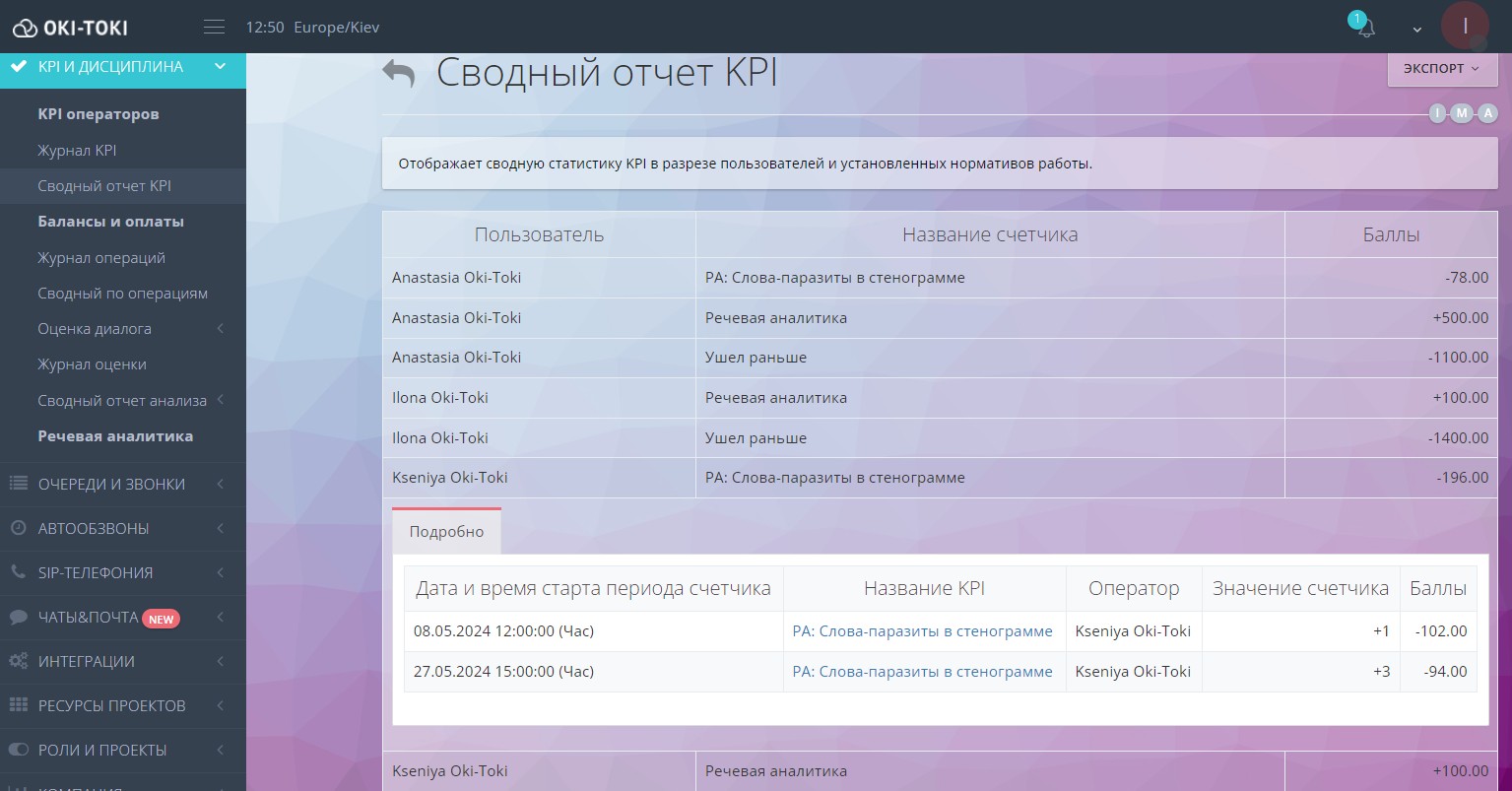Select Anastasia Речевая аналитика +500.00 row
This screenshot has width=1512, height=791.
pos(940,318)
